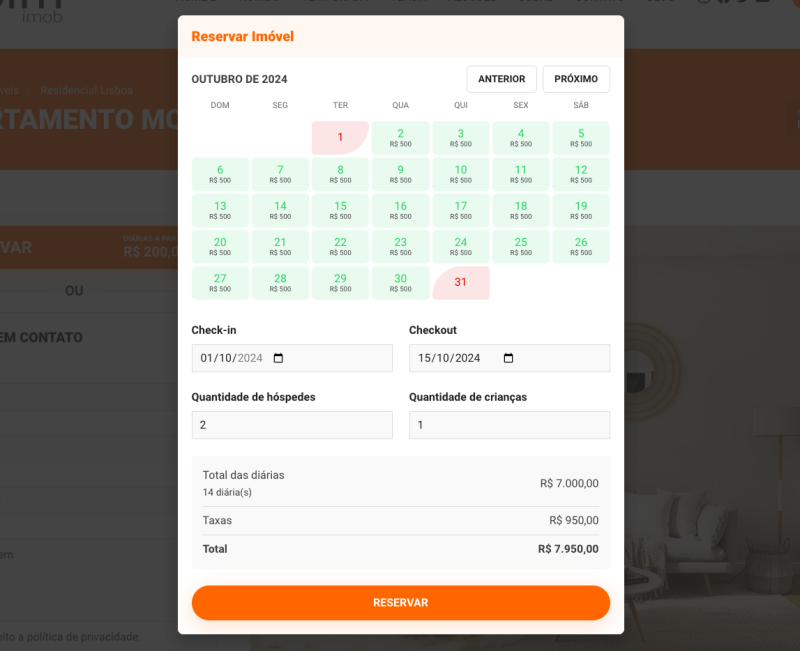Image resolution: width=800 pixels, height=651 pixels.
Task: Click the Quantidade de crianças input
Action: click(x=509, y=425)
